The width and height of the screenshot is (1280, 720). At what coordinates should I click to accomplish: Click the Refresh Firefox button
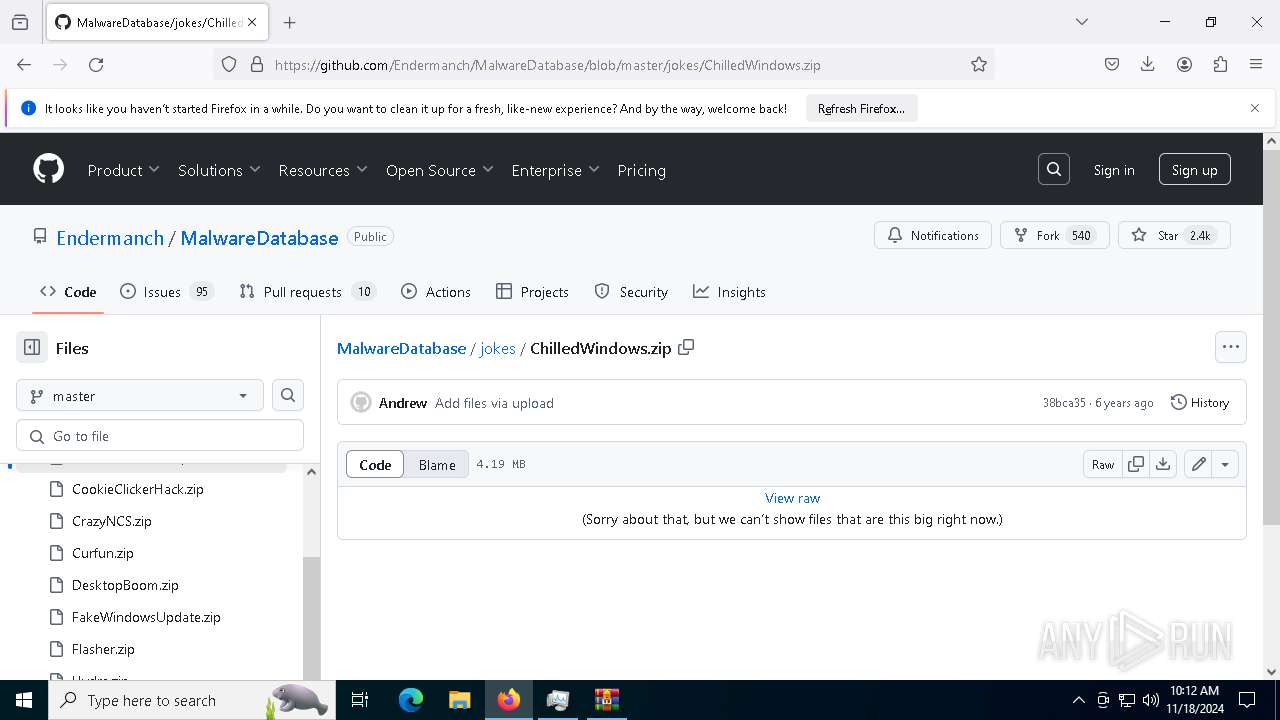pyautogui.click(x=861, y=108)
